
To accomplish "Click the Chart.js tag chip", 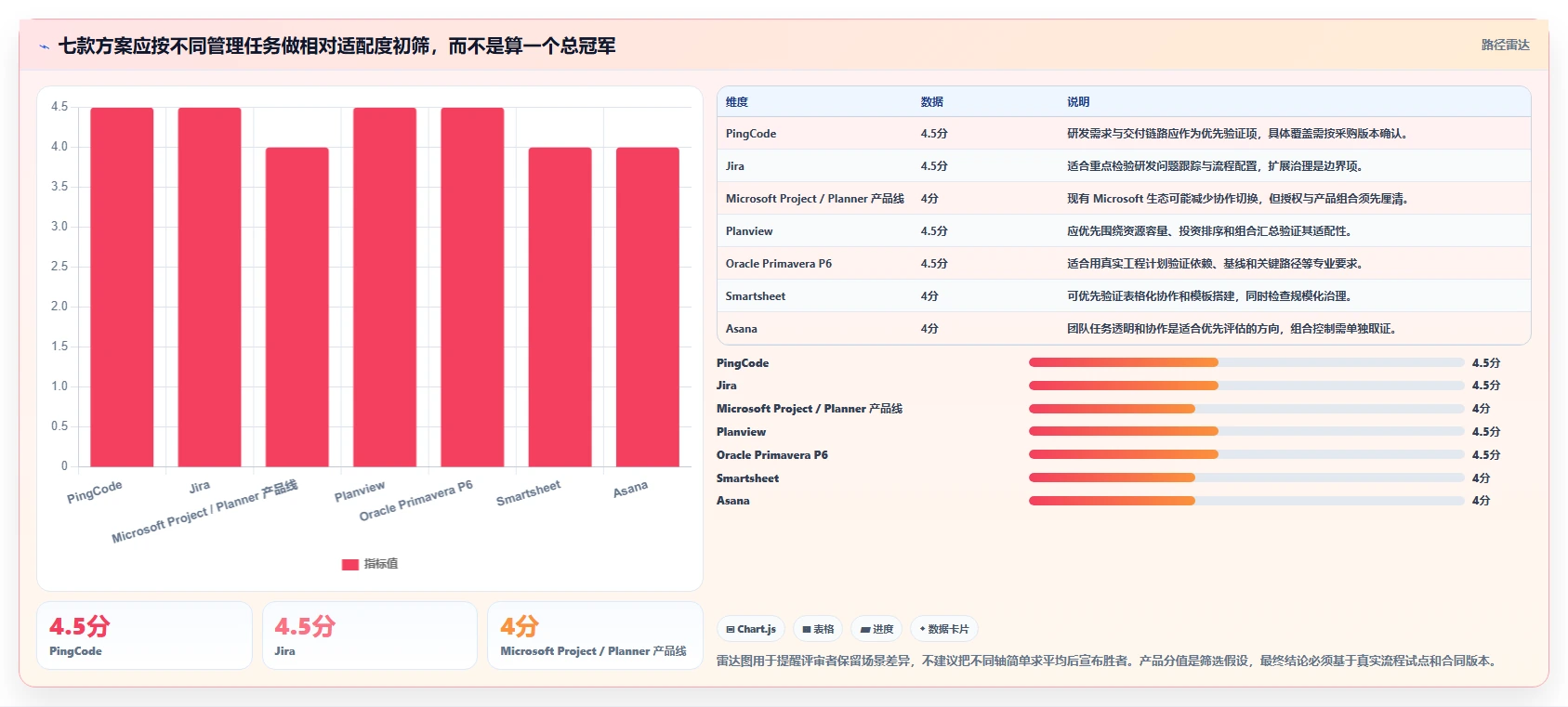I will pyautogui.click(x=751, y=629).
